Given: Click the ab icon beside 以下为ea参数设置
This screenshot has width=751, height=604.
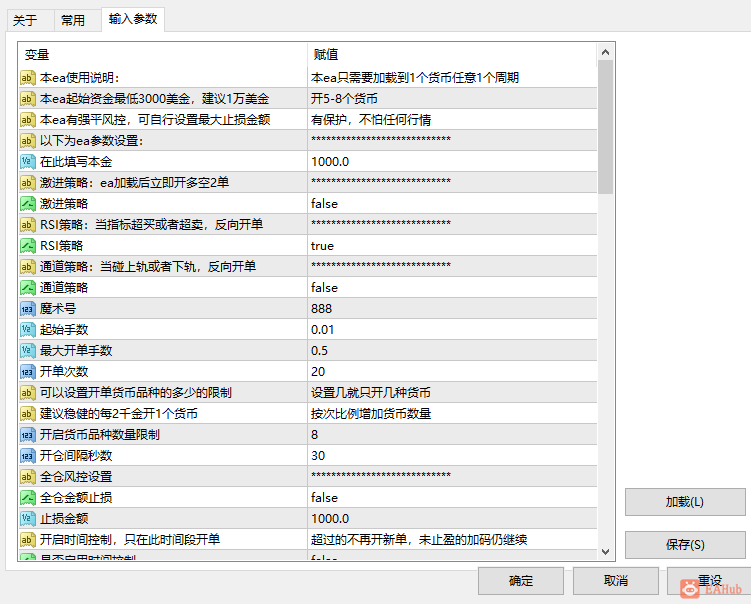Looking at the screenshot, I should click(x=28, y=141).
